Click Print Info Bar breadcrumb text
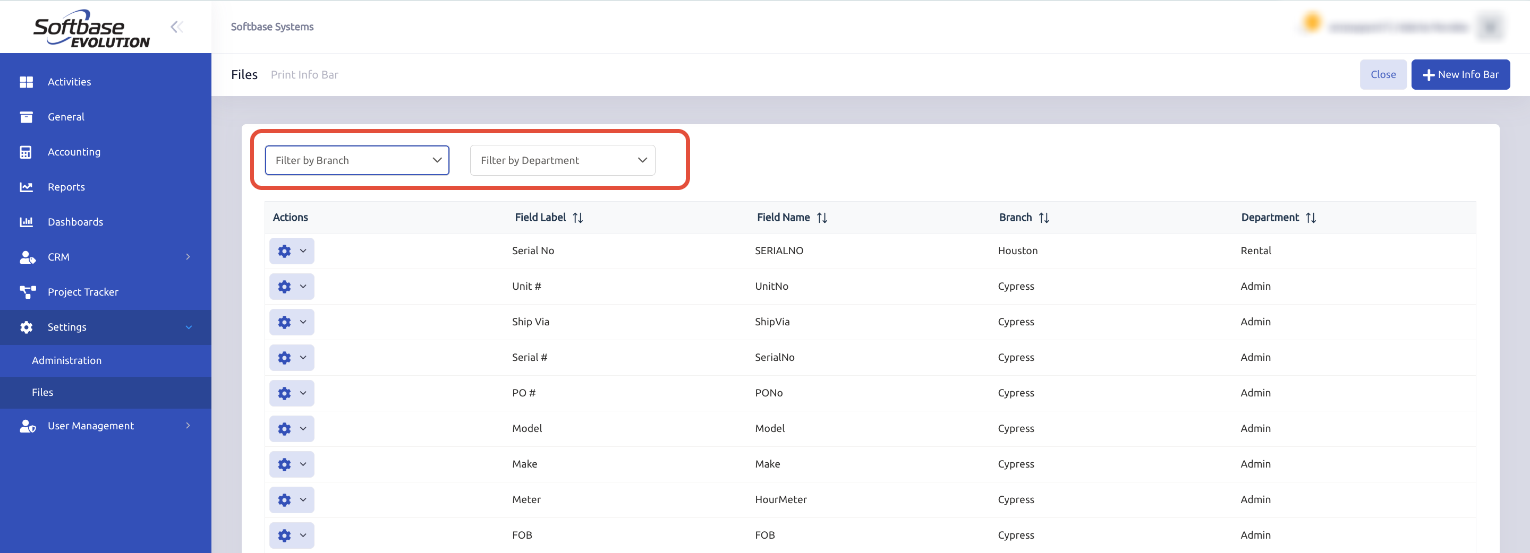This screenshot has height=553, width=1530. 304,75
